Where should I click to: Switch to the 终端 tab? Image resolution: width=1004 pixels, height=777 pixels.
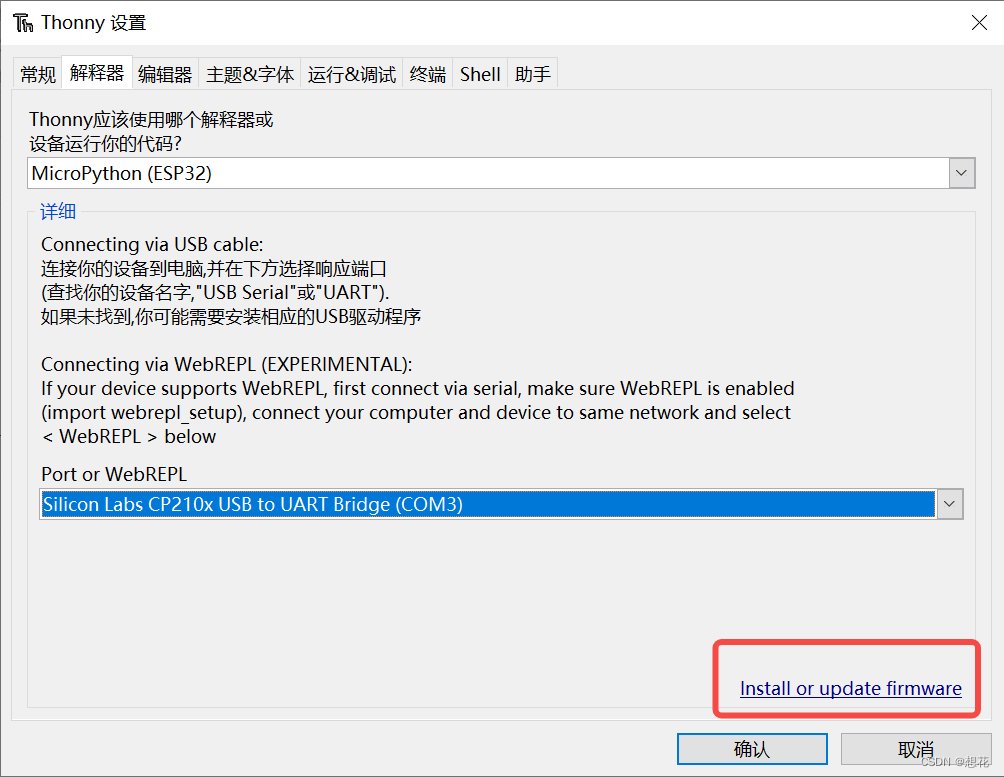[428, 74]
